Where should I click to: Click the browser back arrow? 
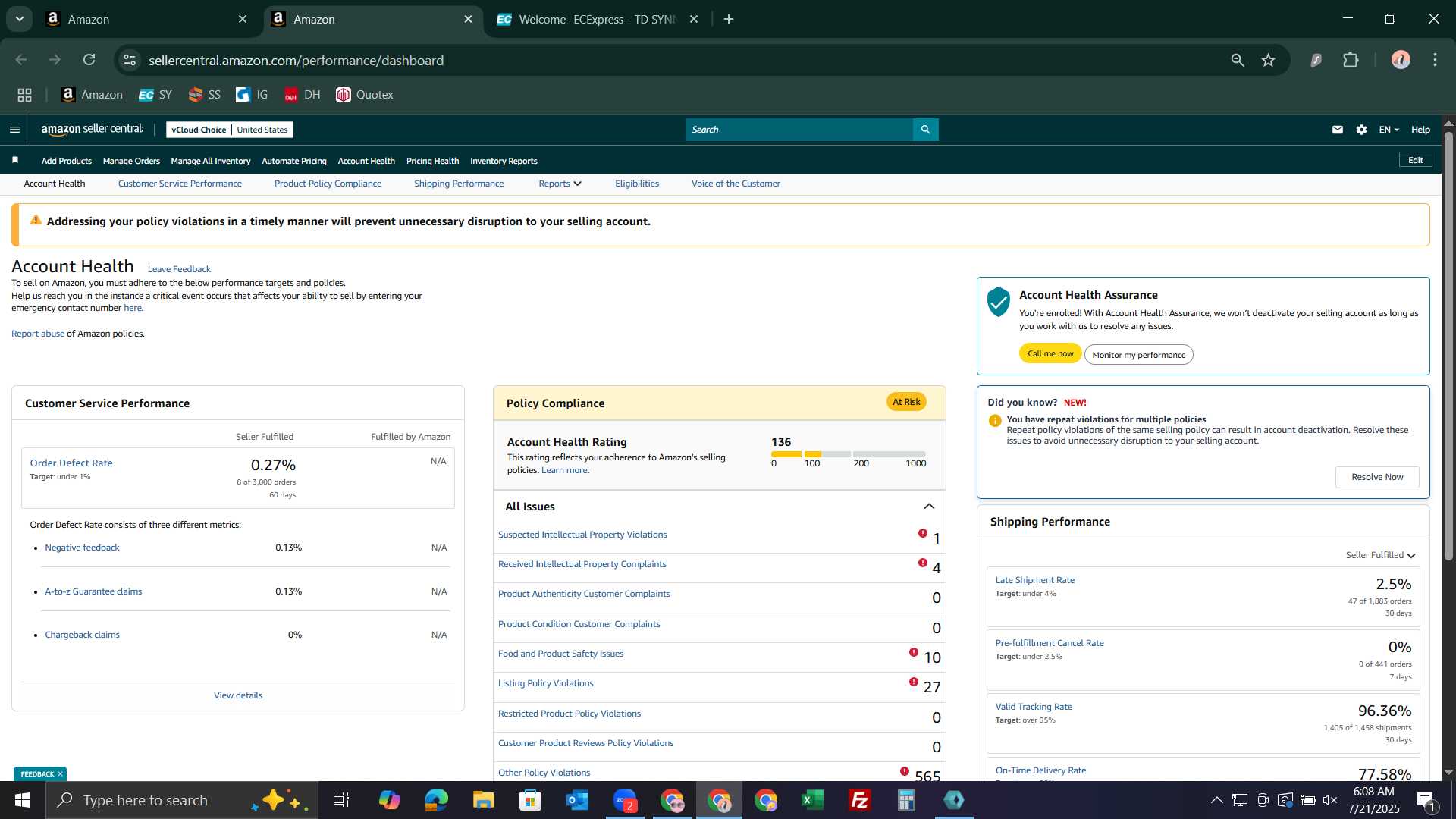pos(21,60)
